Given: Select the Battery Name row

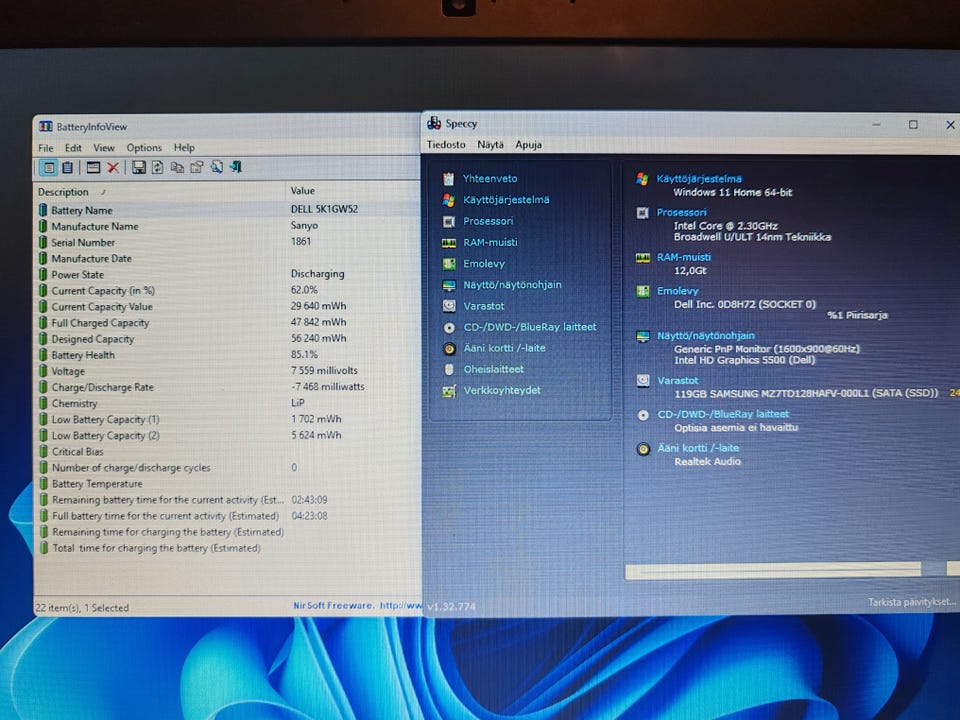Looking at the screenshot, I should (227, 209).
